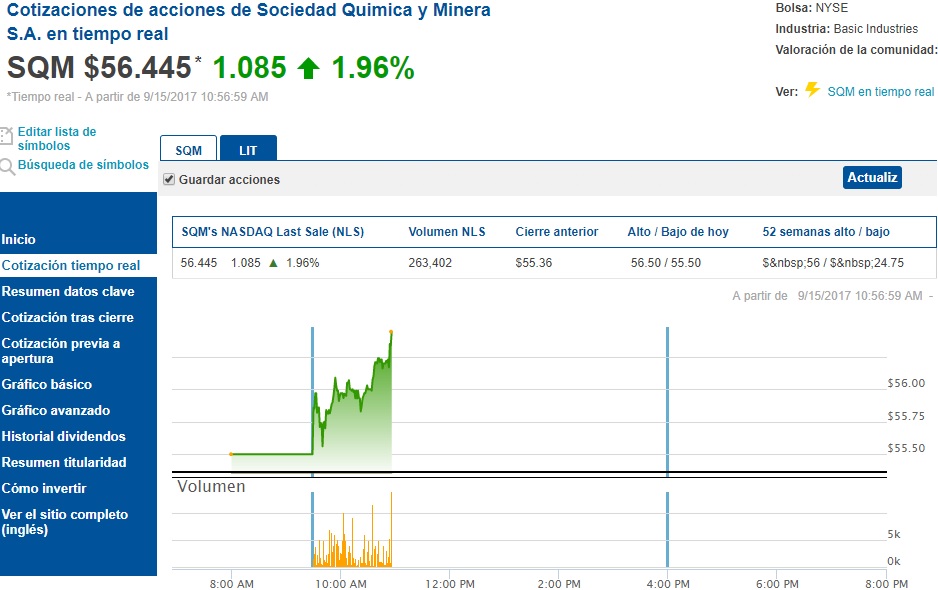Select Cotización tiempo real menu item

coord(78,265)
